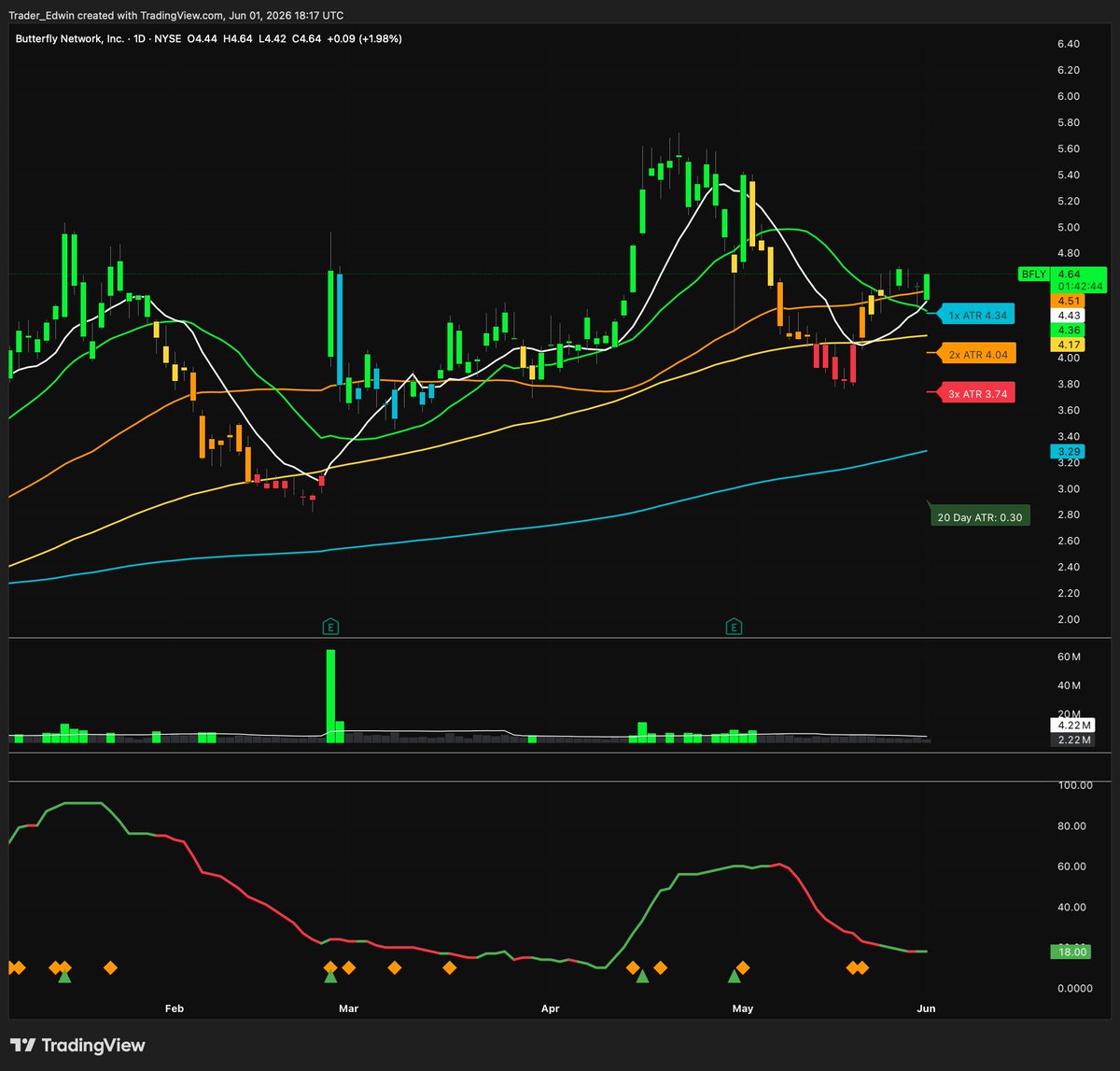Screen dimensions: 1120x1071
Task: Click the Butterfly Network, Inc. title
Action: (68, 39)
